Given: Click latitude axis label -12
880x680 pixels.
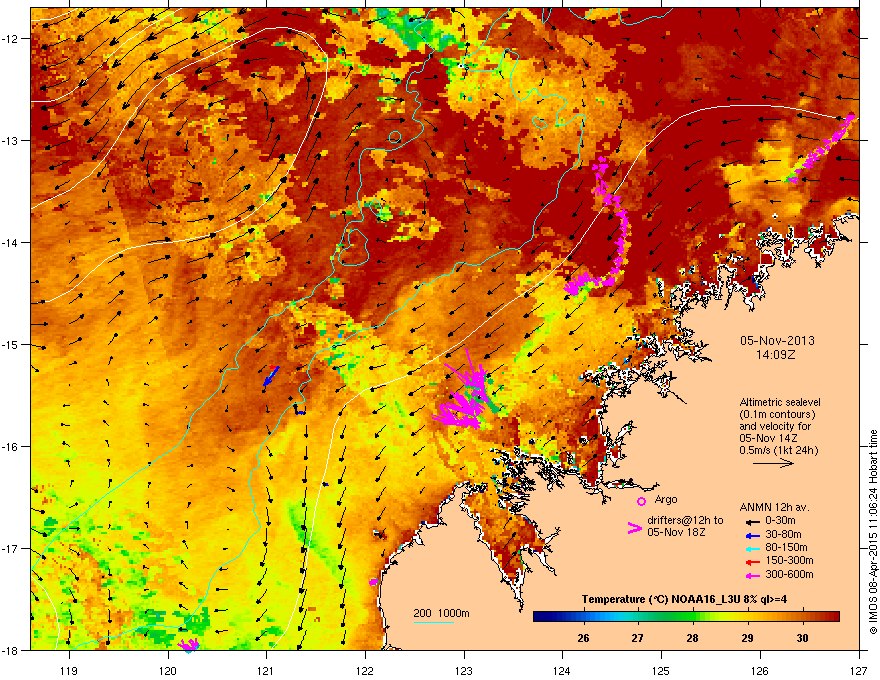Looking at the screenshot, I should pyautogui.click(x=11, y=39).
